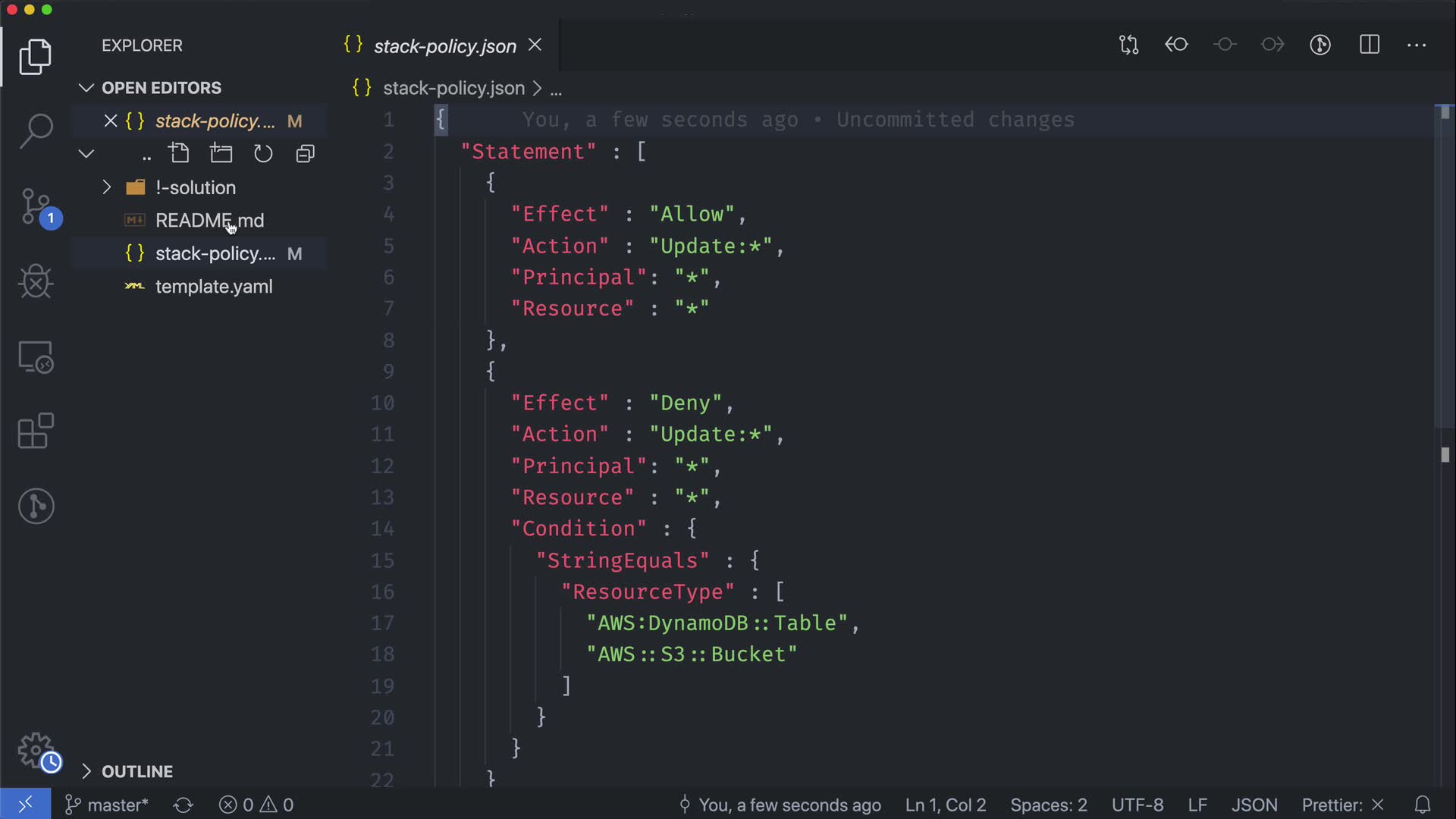Open Source Control view with badge
This screenshot has width=1456, height=819.
[x=36, y=206]
